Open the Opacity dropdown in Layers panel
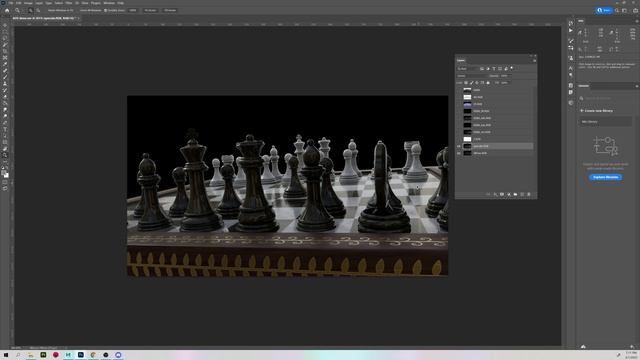The width and height of the screenshot is (640, 360). (505, 76)
